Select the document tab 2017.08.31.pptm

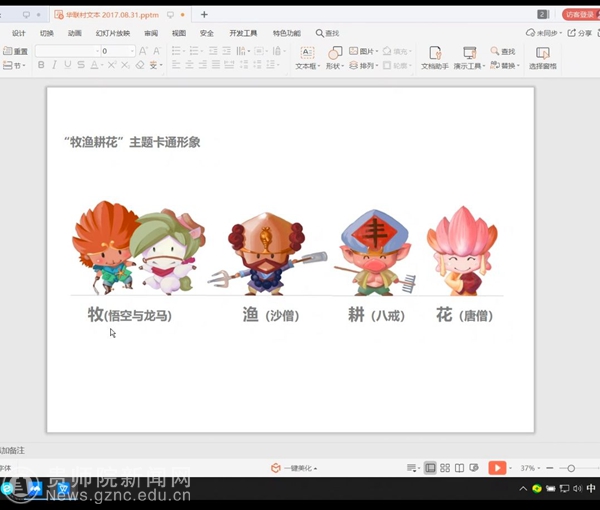[112, 15]
